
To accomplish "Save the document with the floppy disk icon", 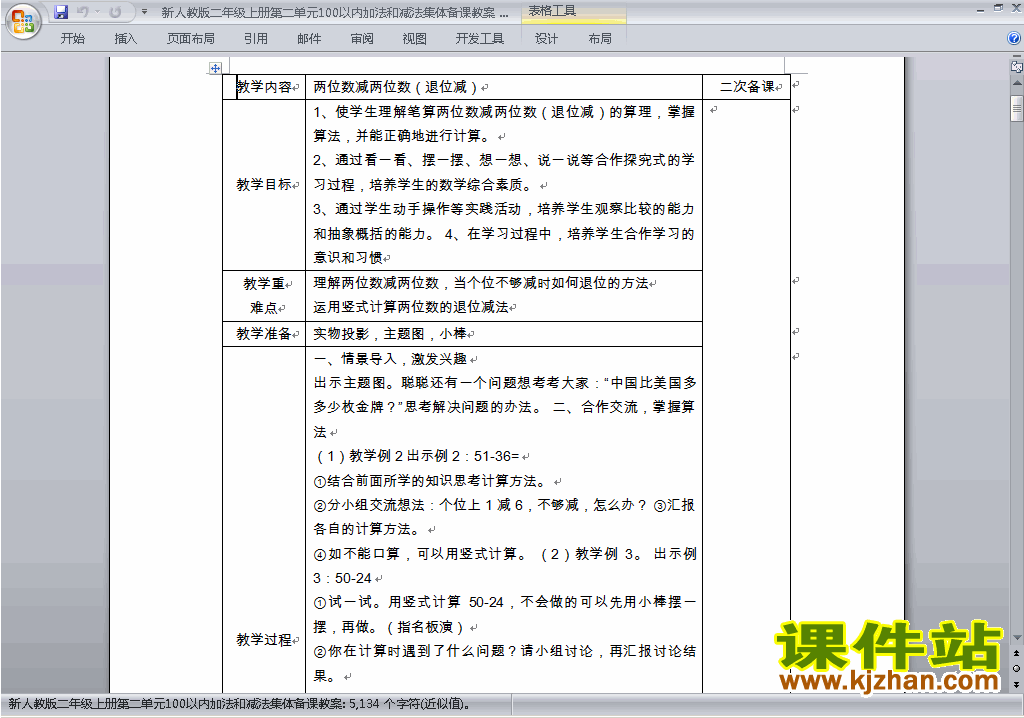I will tap(61, 12).
